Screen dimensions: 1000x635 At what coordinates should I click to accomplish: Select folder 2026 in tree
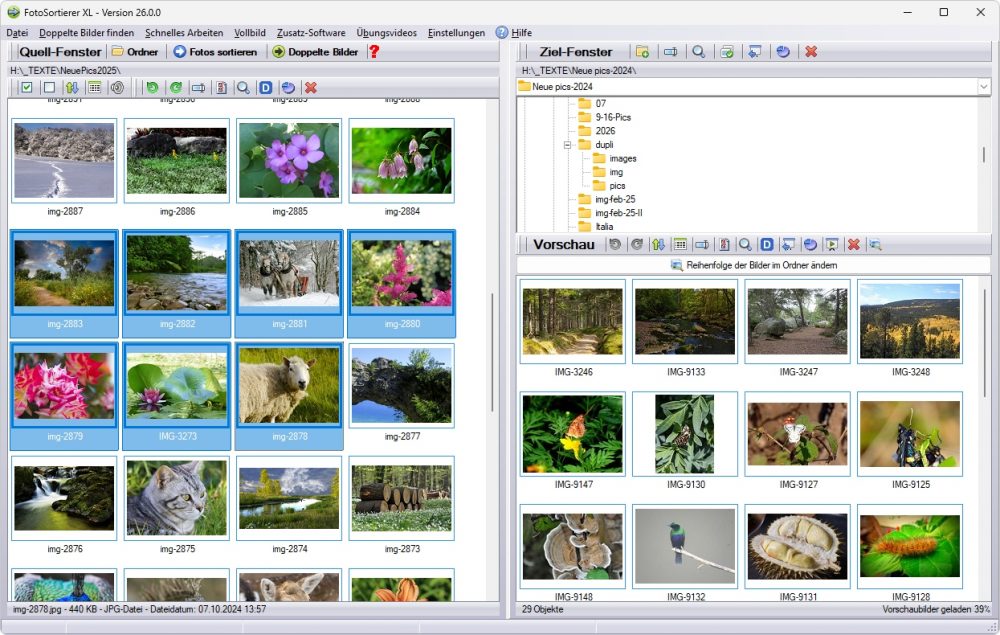(x=605, y=131)
